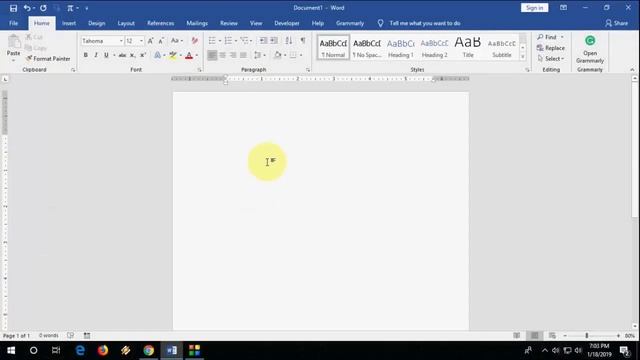The height and width of the screenshot is (360, 640).
Task: Apply strikethrough formatting
Action: pyautogui.click(x=122, y=55)
